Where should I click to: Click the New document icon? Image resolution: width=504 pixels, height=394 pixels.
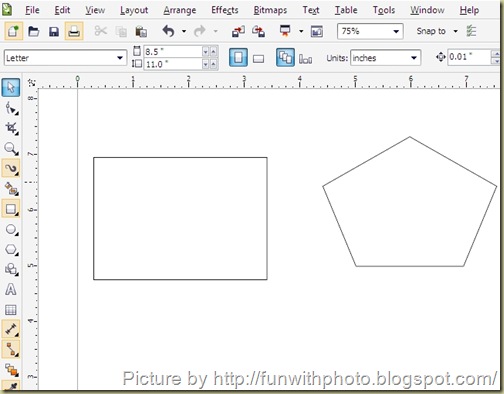13,31
